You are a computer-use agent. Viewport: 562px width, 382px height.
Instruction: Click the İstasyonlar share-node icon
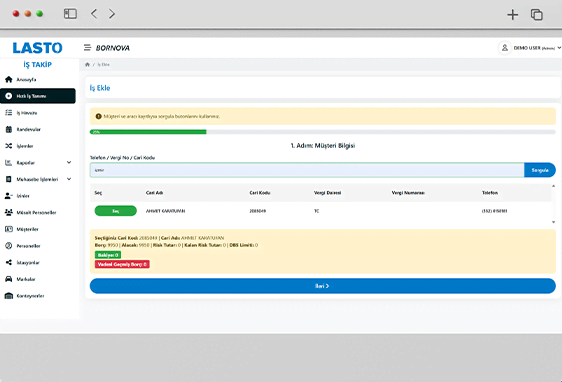(9, 262)
